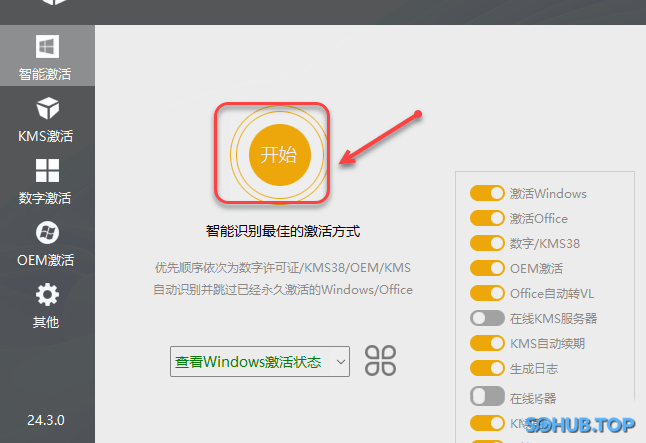Select the 数字激活 four-squares icon
This screenshot has width=646, height=443.
coord(47,170)
